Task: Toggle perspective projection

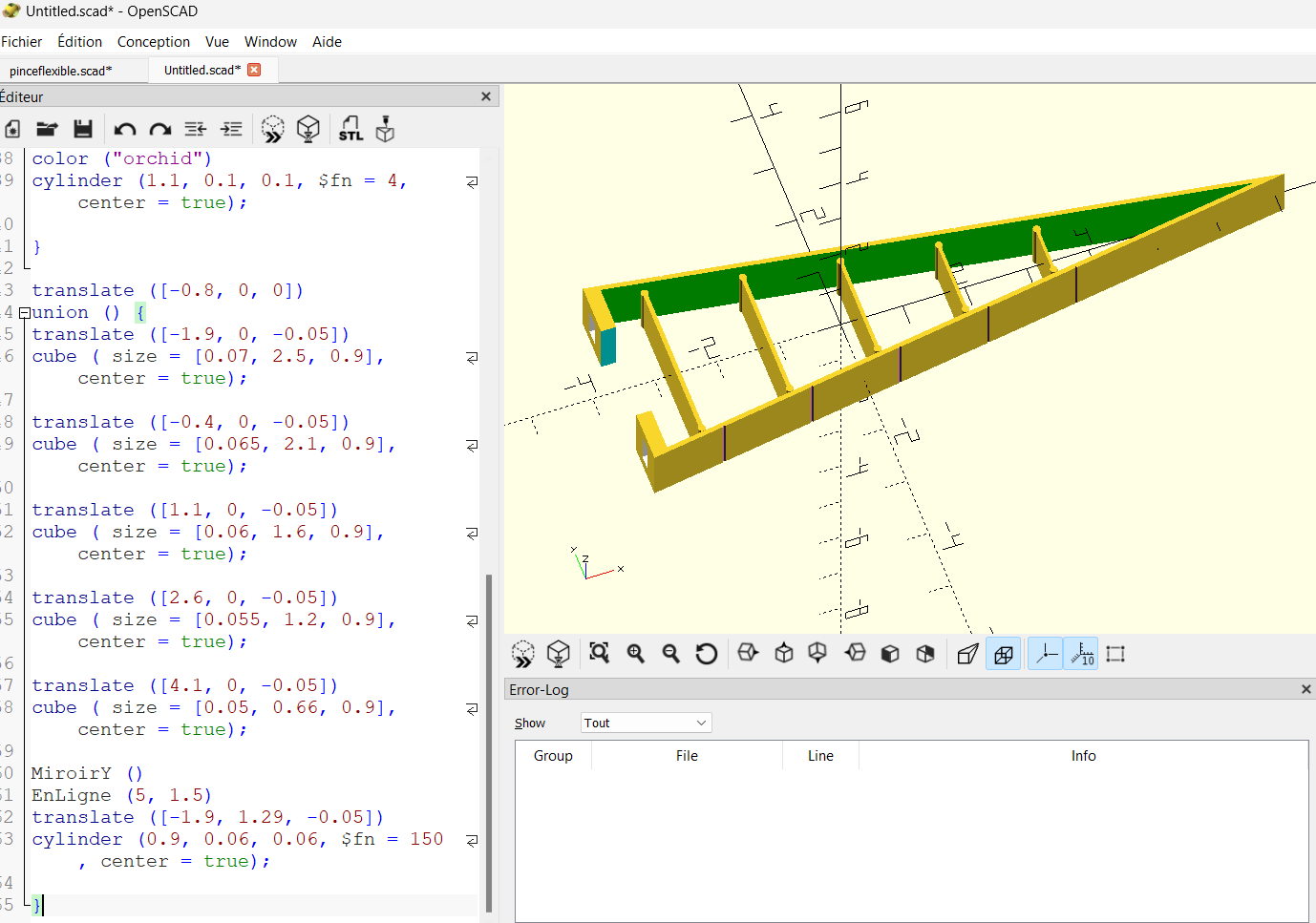Action: point(967,654)
